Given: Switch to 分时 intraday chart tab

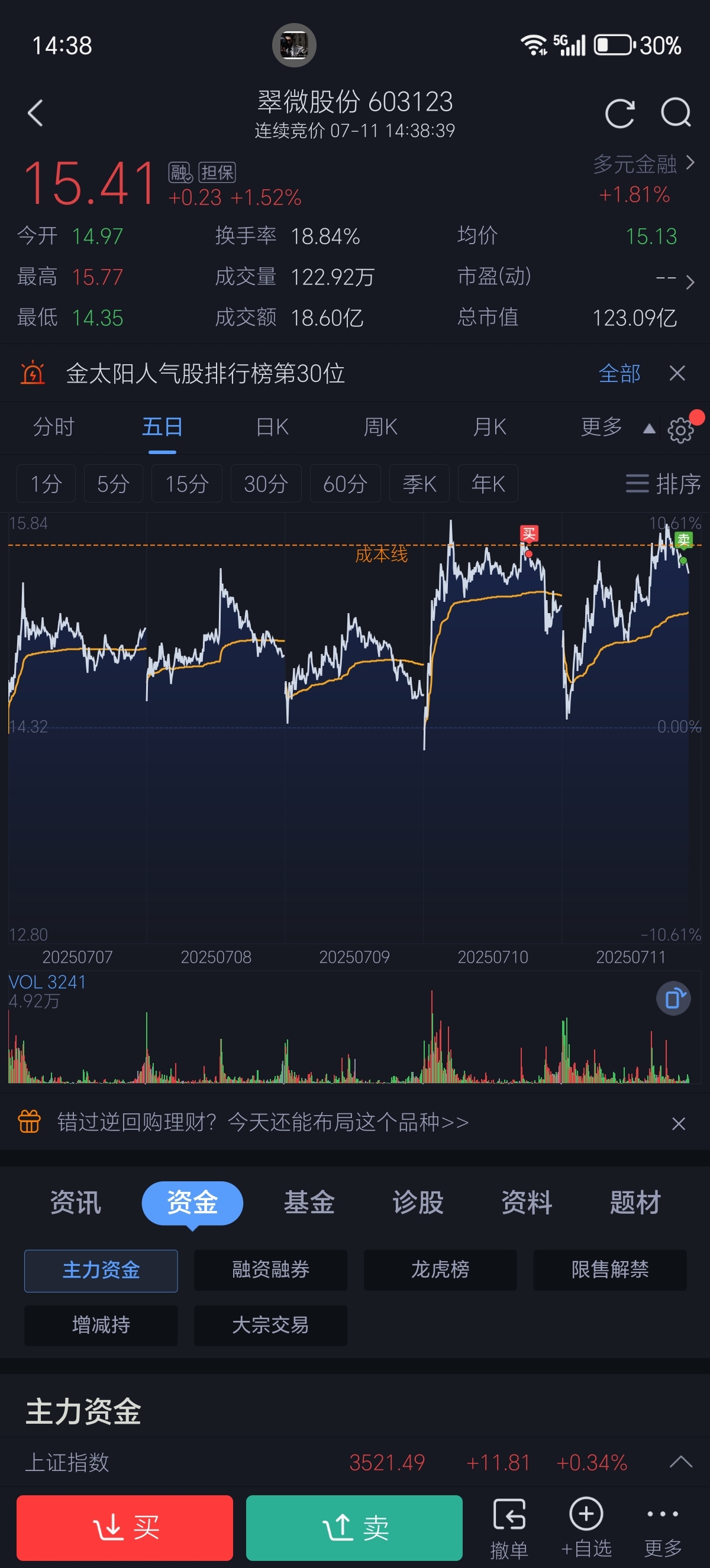Looking at the screenshot, I should pos(54,427).
